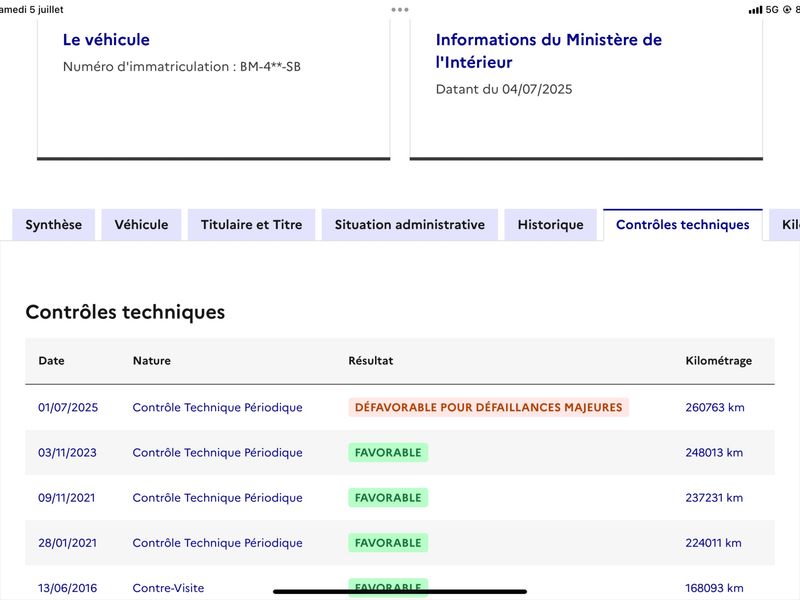800x600 pixels.
Task: Select the Contrôles techniques tab
Action: coord(683,224)
